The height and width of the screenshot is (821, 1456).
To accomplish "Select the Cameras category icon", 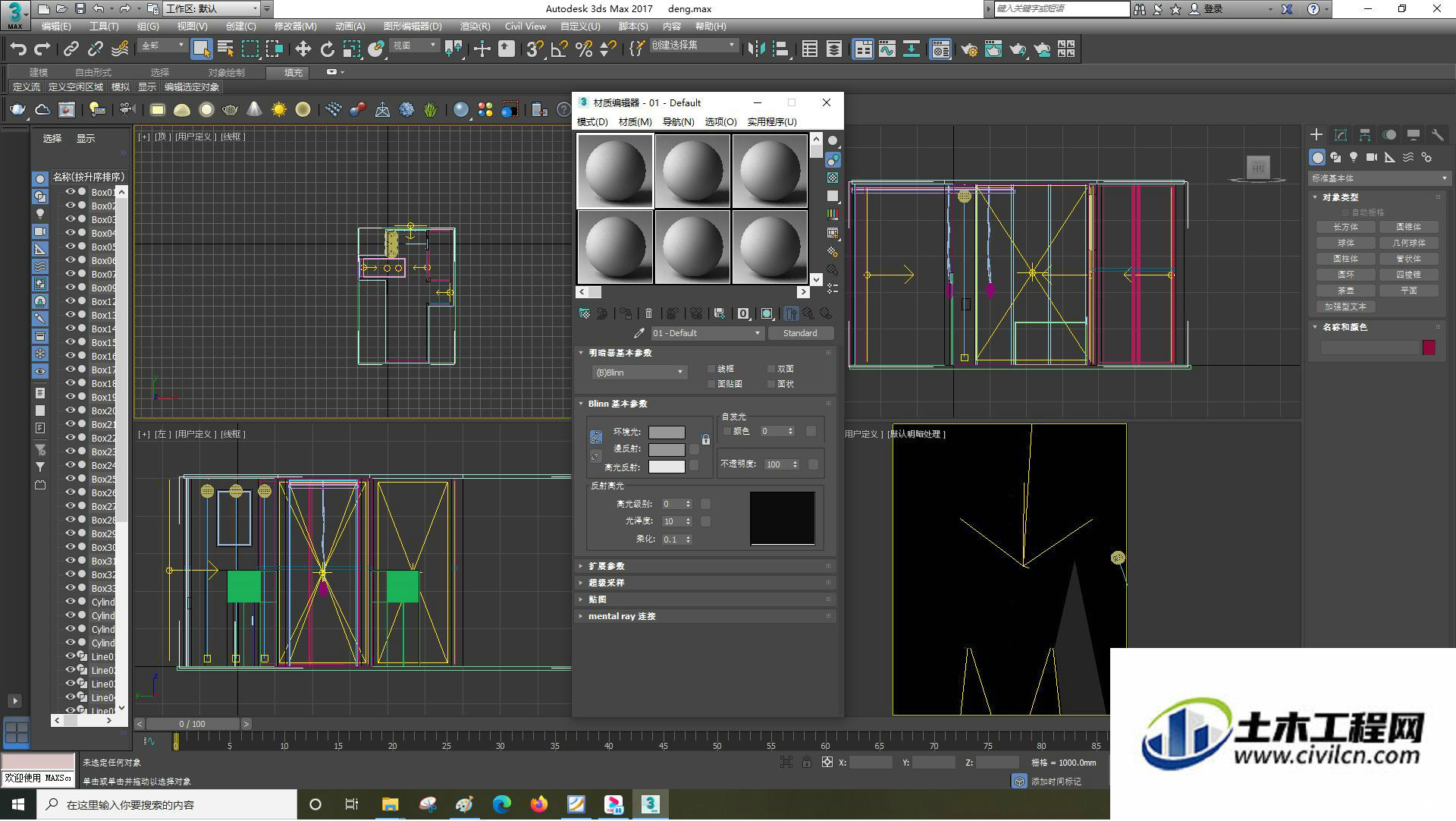I will tap(1372, 157).
